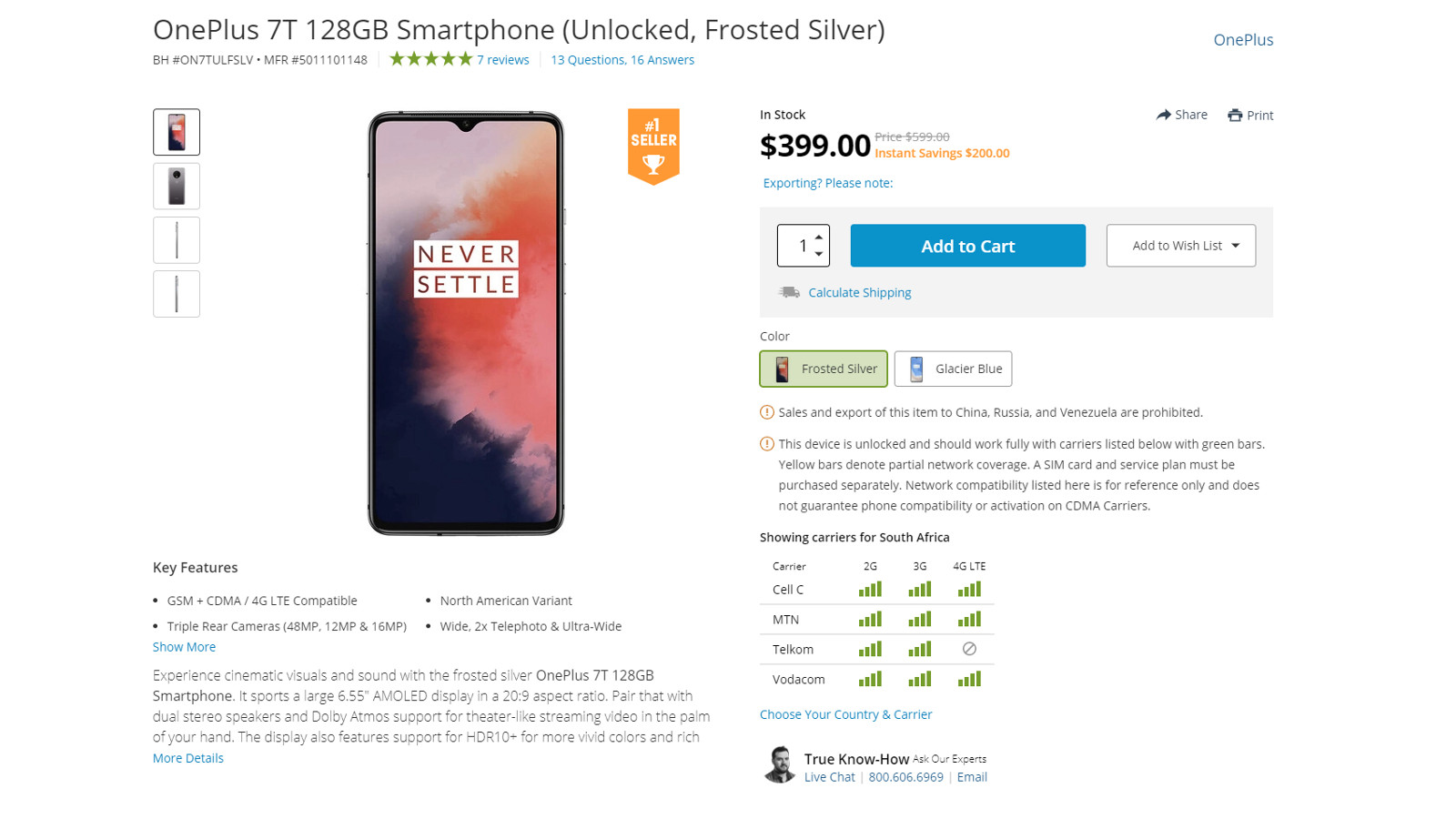Expand key features with Show More
This screenshot has height=819, width=1456.
tap(184, 647)
